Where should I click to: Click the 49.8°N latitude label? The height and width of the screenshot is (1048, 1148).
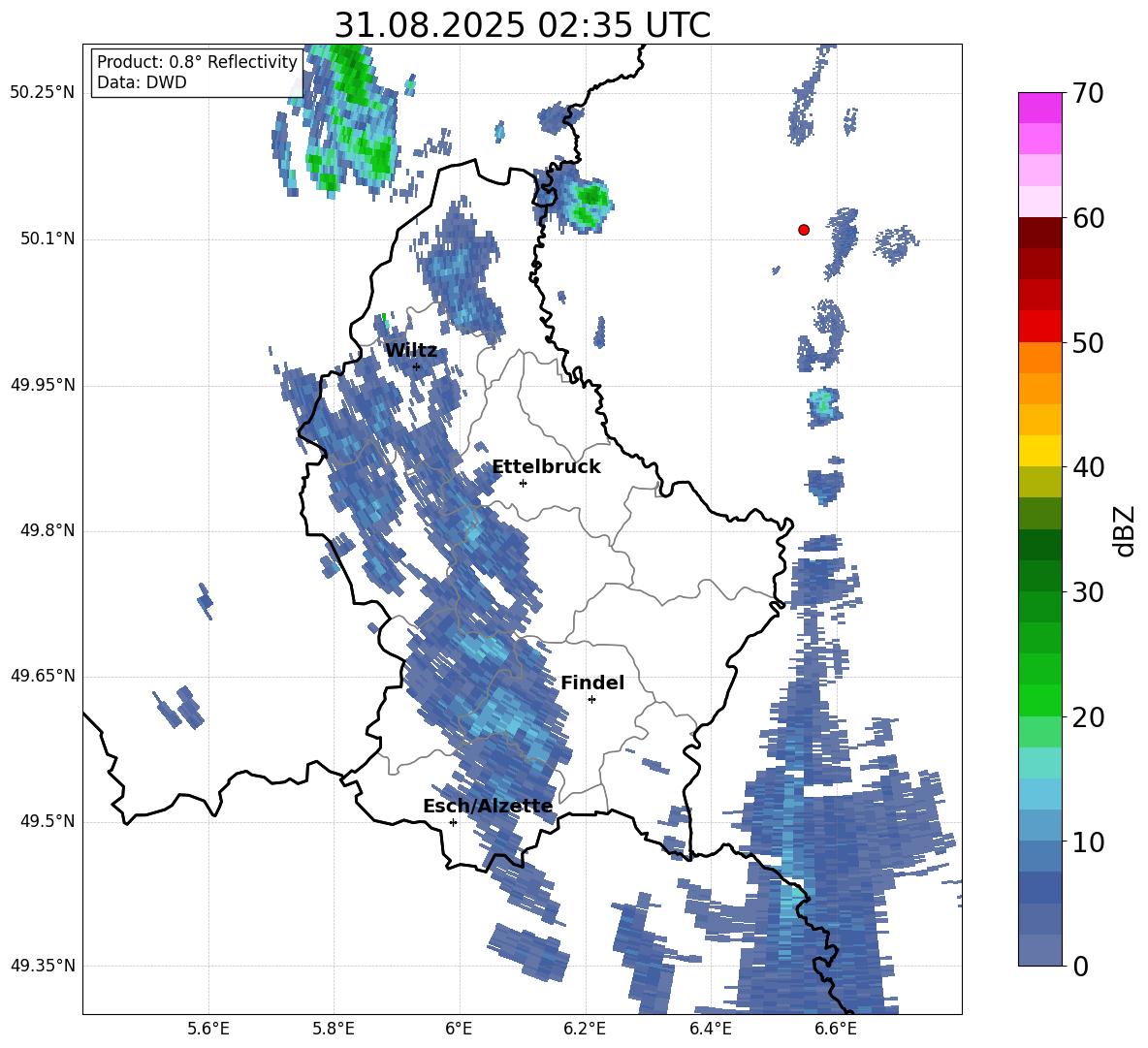47,530
